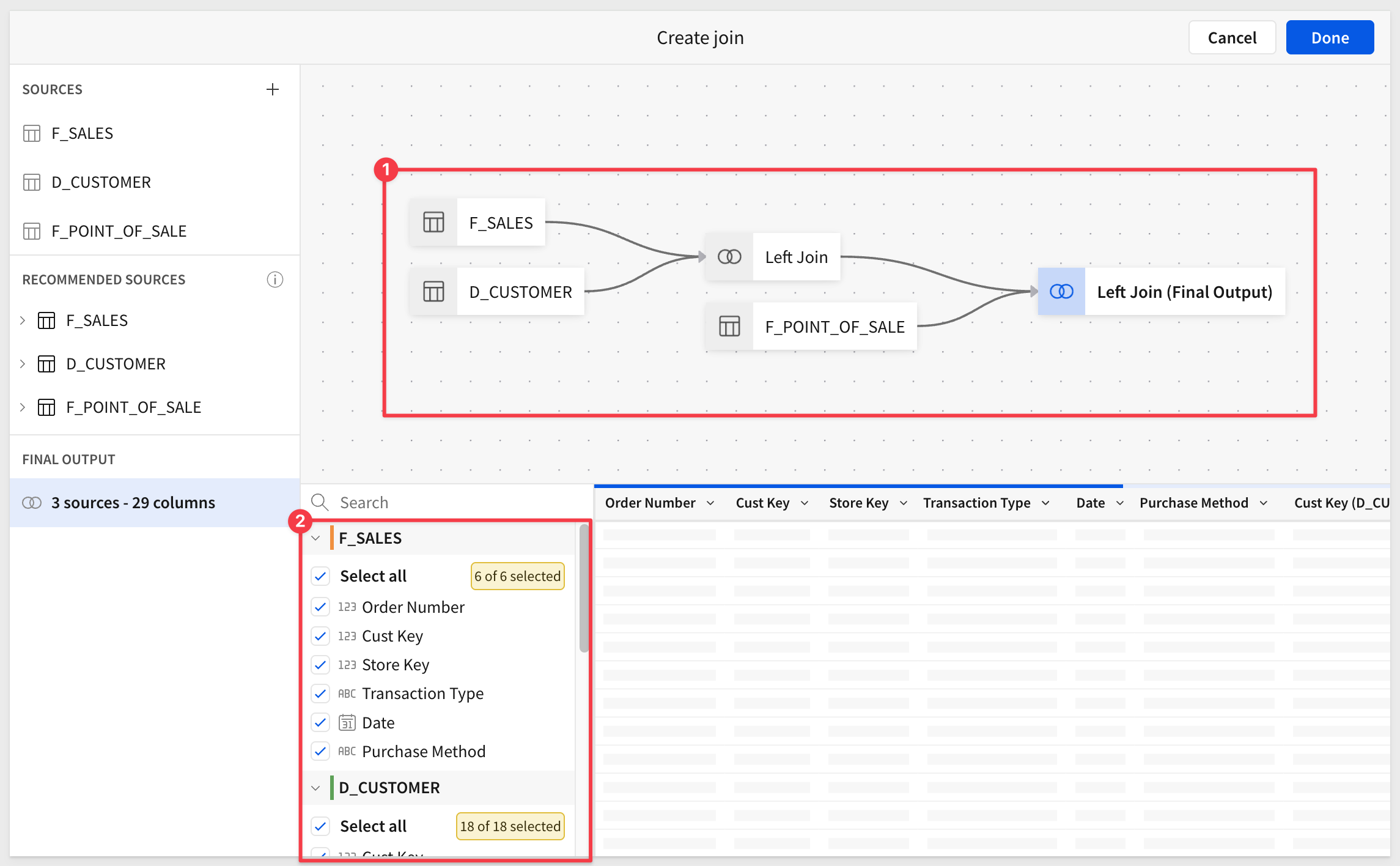Collapse the F_SALES column group

click(x=315, y=538)
